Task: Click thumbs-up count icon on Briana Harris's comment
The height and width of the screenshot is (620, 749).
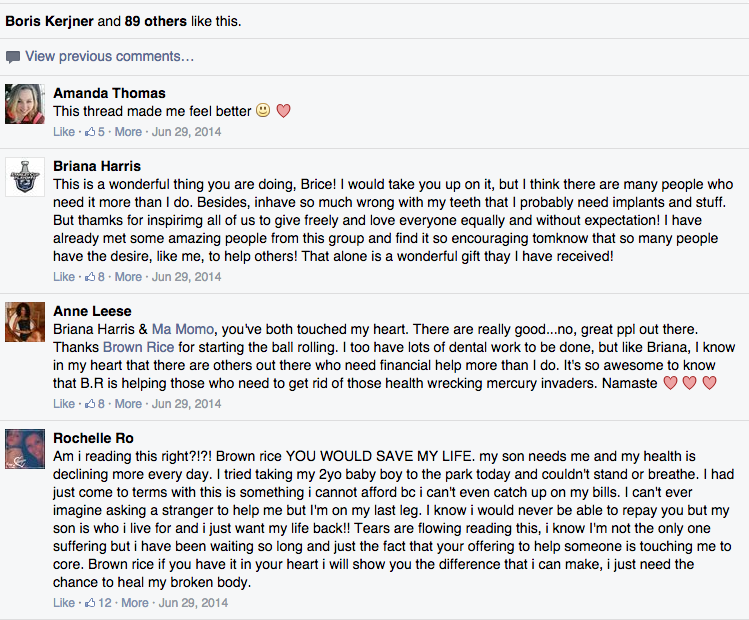Action: pyautogui.click(x=89, y=277)
